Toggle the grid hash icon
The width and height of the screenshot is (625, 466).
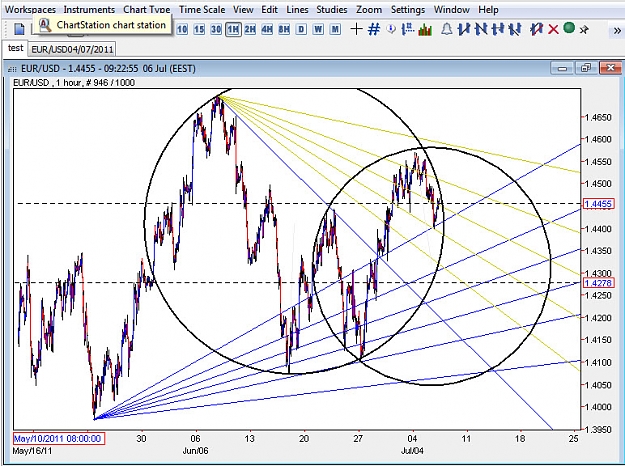[373, 29]
